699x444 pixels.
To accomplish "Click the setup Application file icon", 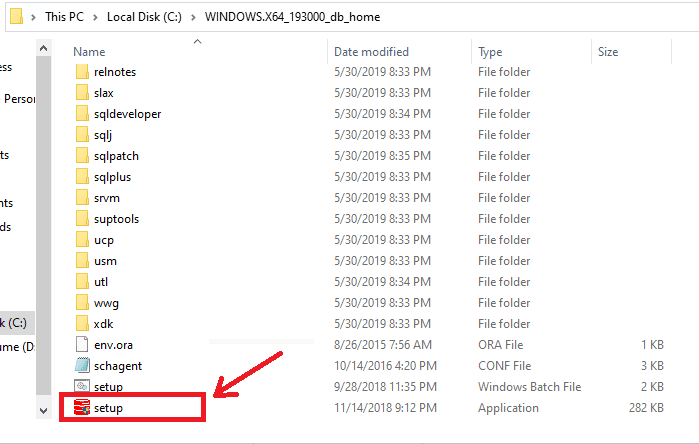I will pos(82,408).
